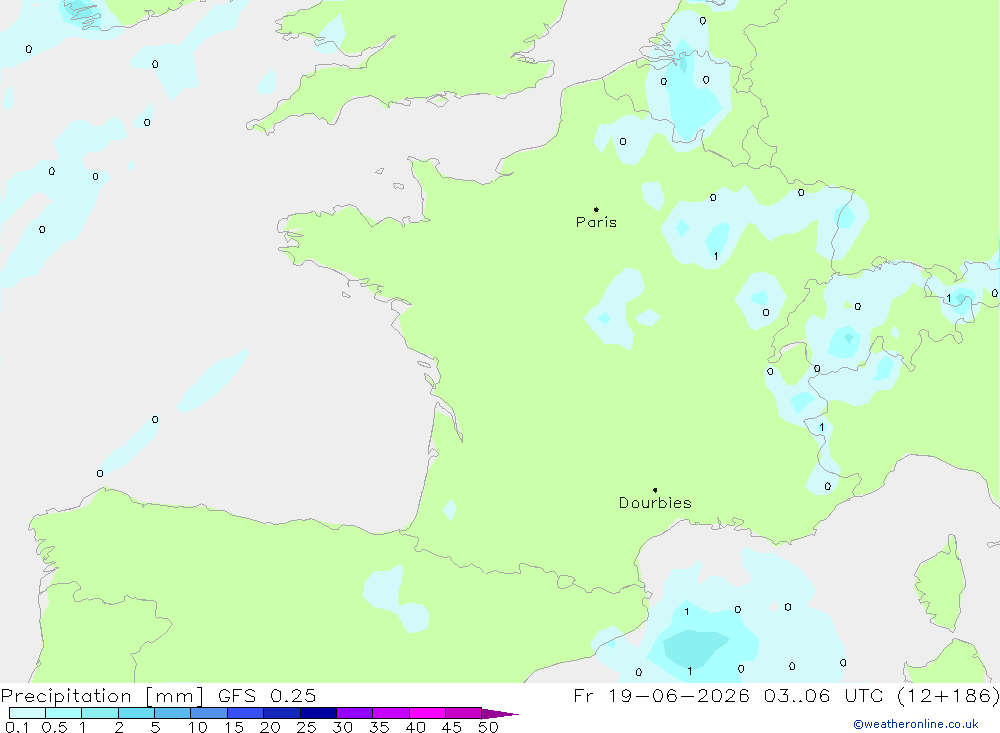Click the 1–2 mm legend color swatch
This screenshot has height=733, width=1000.
coord(100,713)
